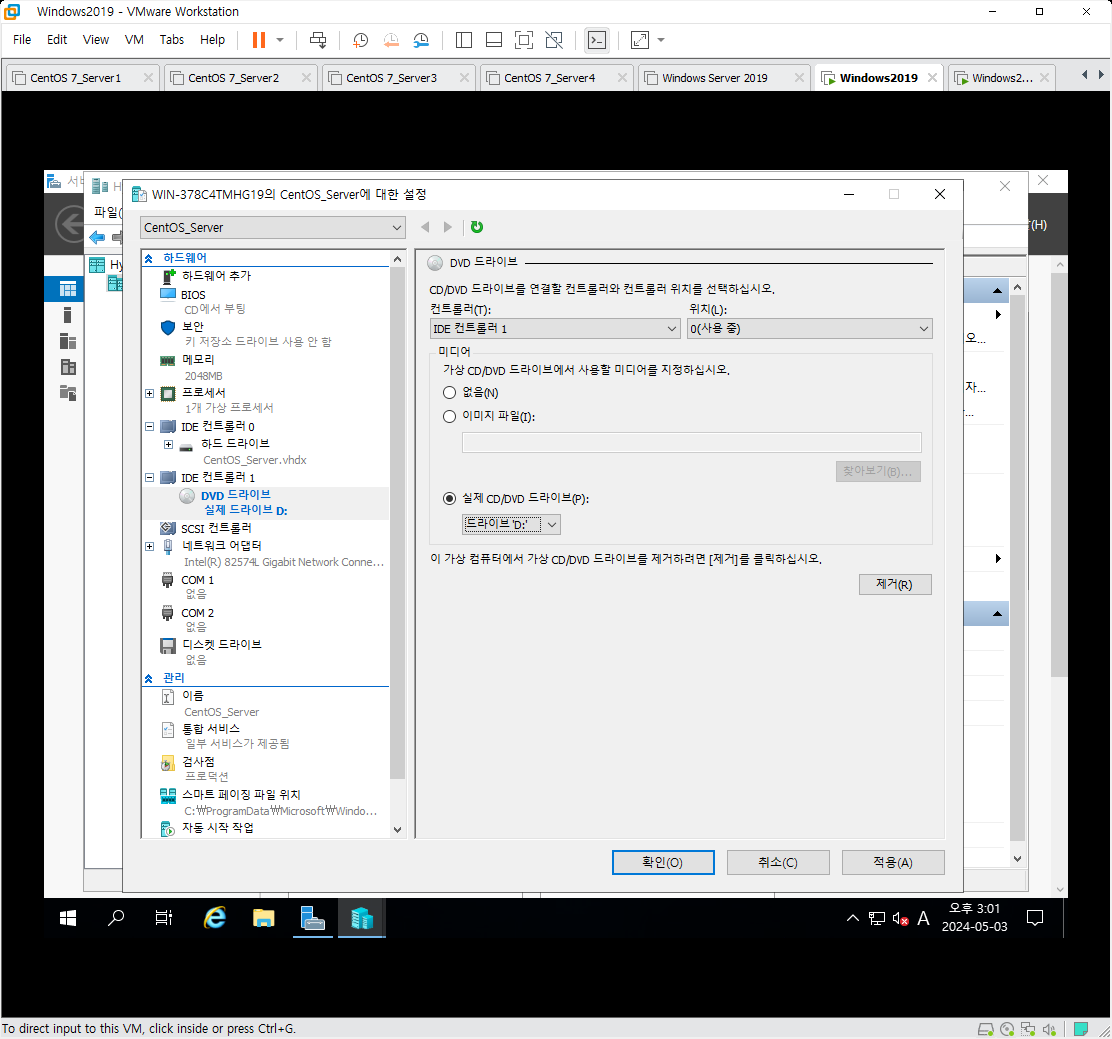Select 자동 시작 작업 item
The height and width of the screenshot is (1039, 1112).
[x=218, y=828]
